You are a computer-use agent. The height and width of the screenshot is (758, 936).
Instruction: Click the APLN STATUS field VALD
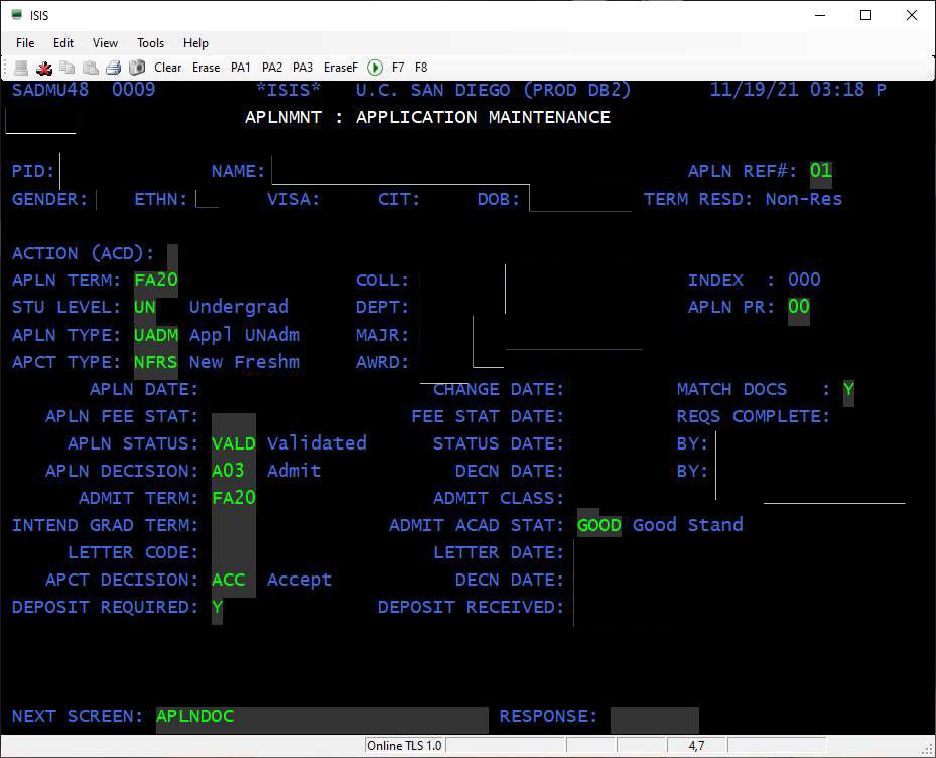tap(234, 445)
